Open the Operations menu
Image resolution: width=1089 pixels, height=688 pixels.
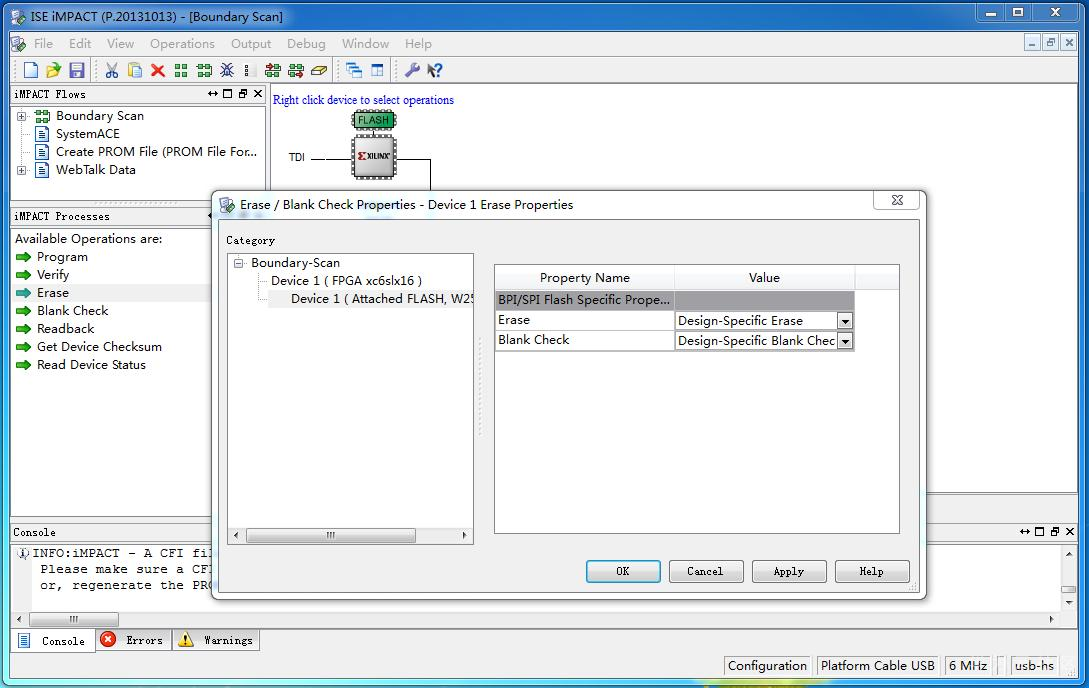point(182,44)
